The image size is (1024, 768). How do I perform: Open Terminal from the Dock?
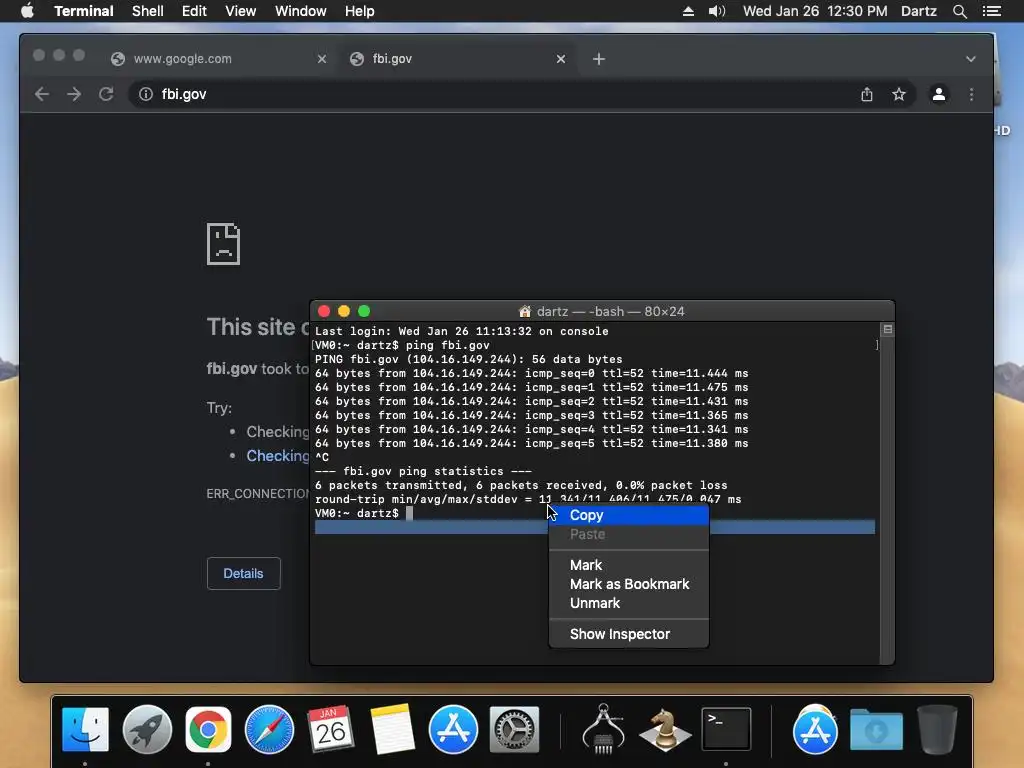coord(726,729)
